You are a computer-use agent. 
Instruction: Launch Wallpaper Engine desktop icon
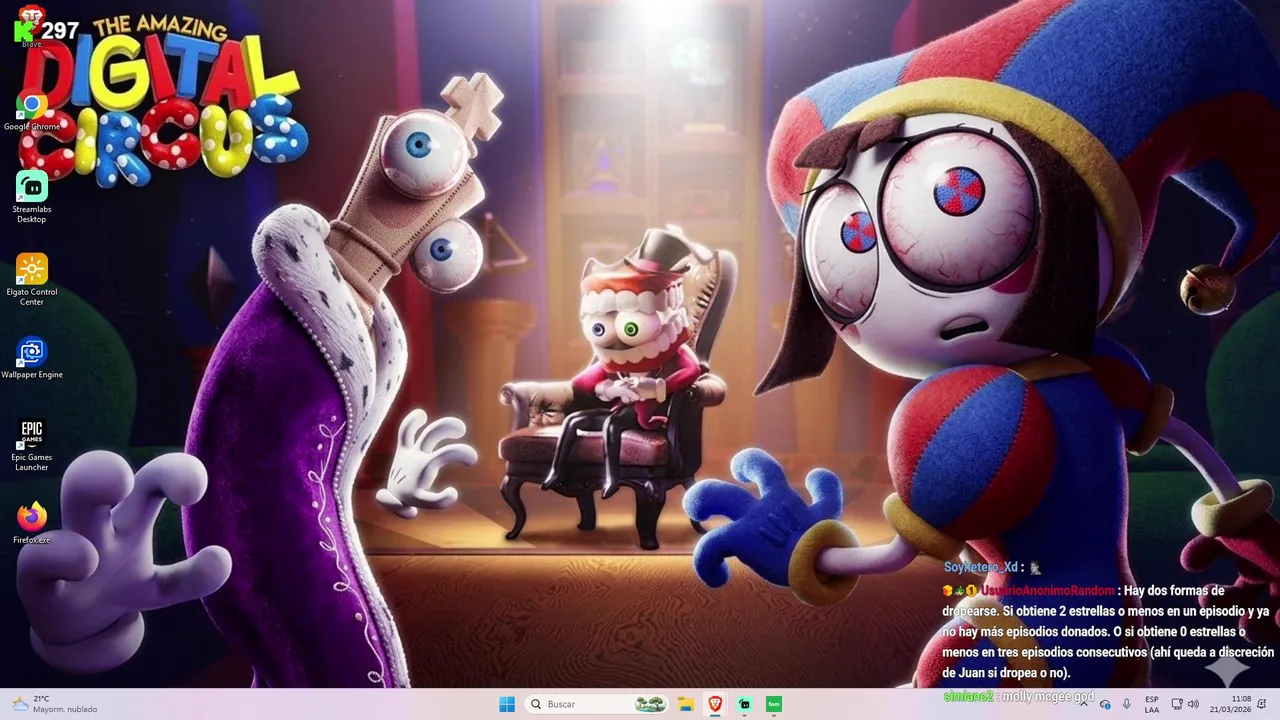32,358
